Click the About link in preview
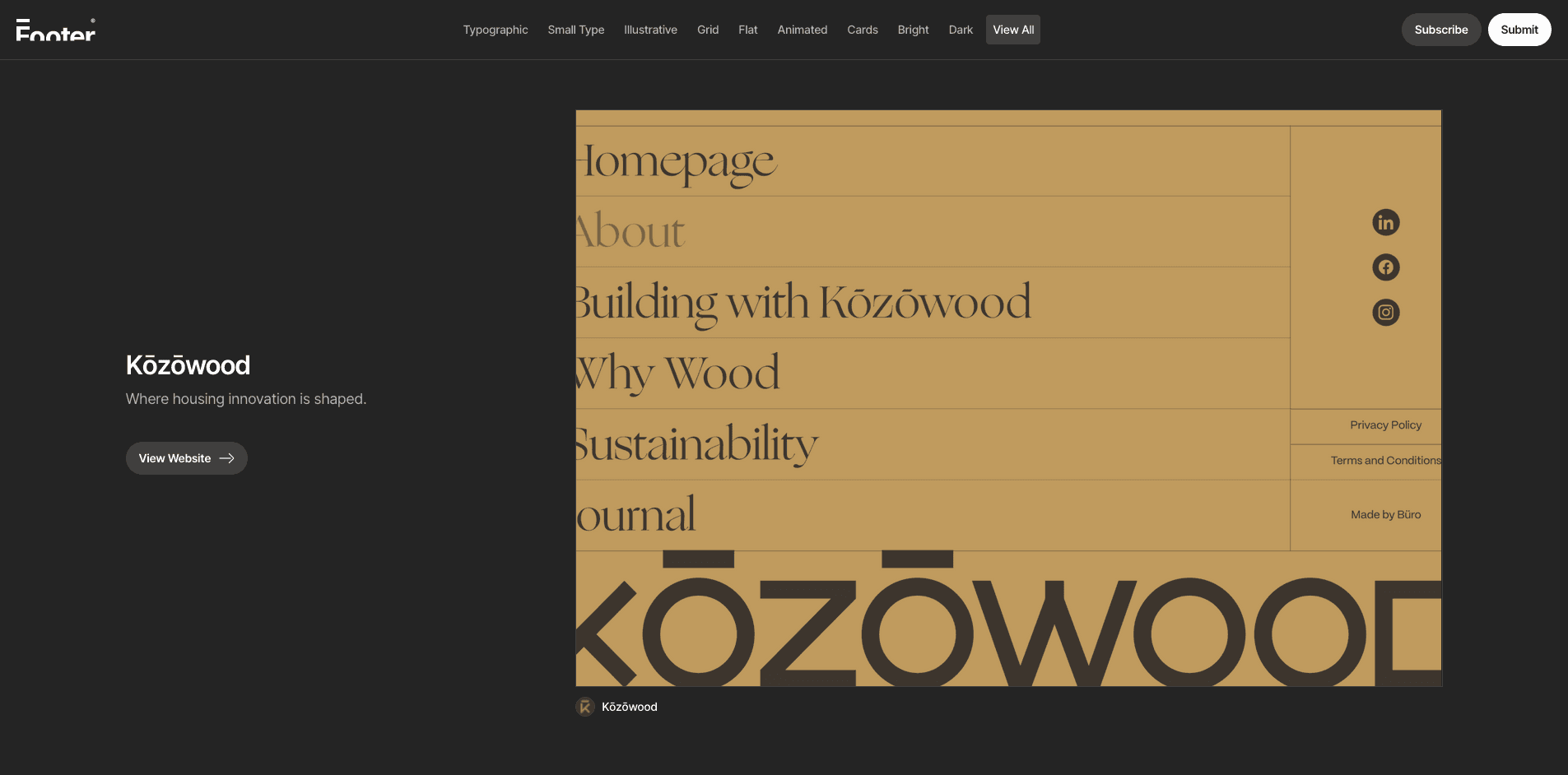 [x=630, y=231]
